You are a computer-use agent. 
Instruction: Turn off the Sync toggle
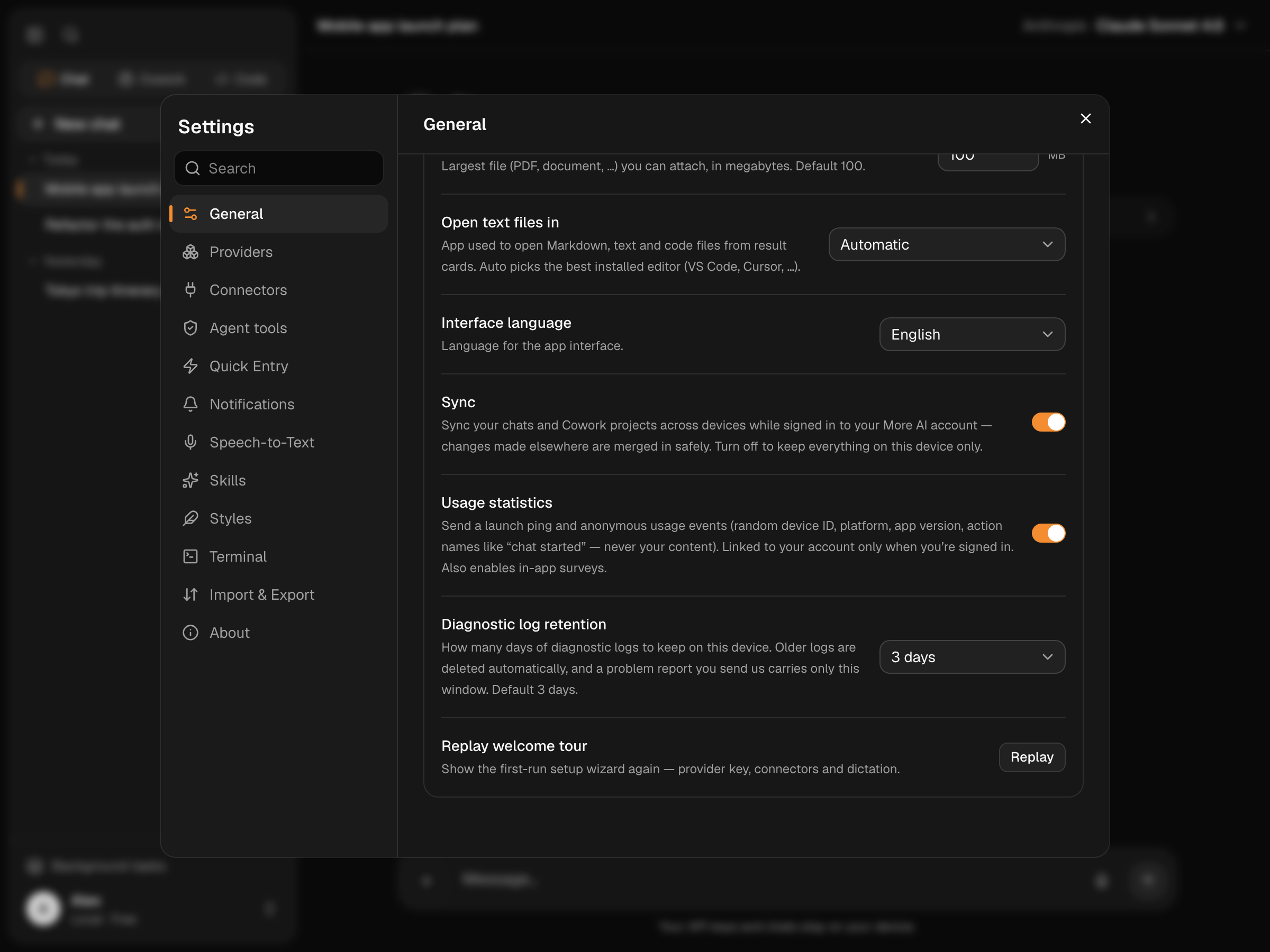pos(1048,423)
